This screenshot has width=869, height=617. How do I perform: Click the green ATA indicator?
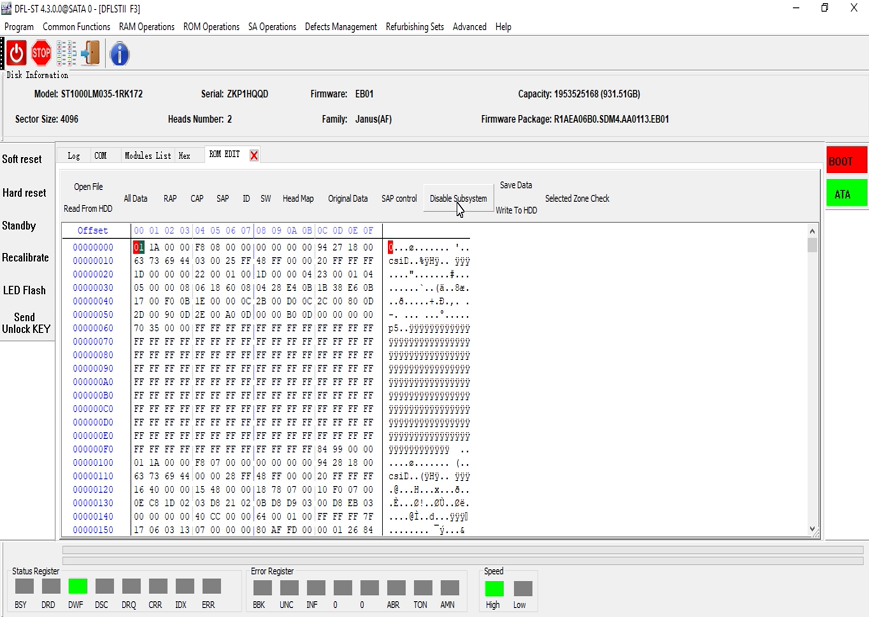click(845, 194)
